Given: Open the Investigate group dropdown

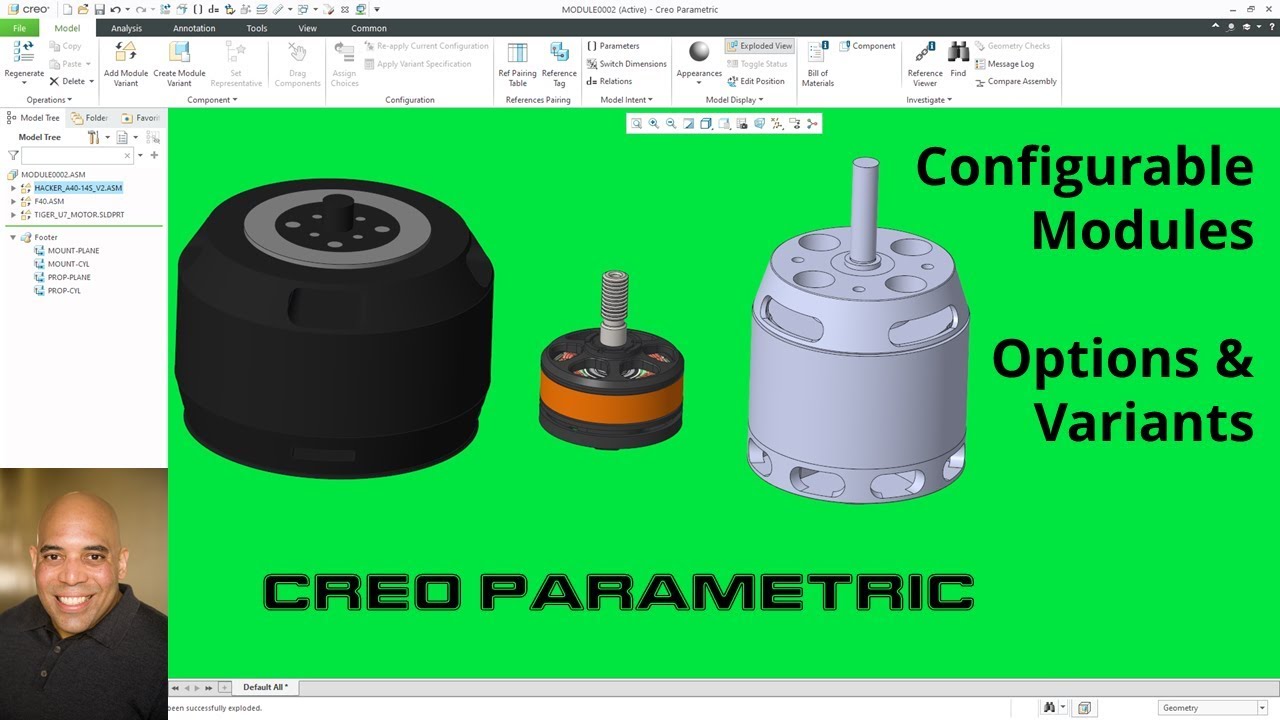Looking at the screenshot, I should coord(929,100).
